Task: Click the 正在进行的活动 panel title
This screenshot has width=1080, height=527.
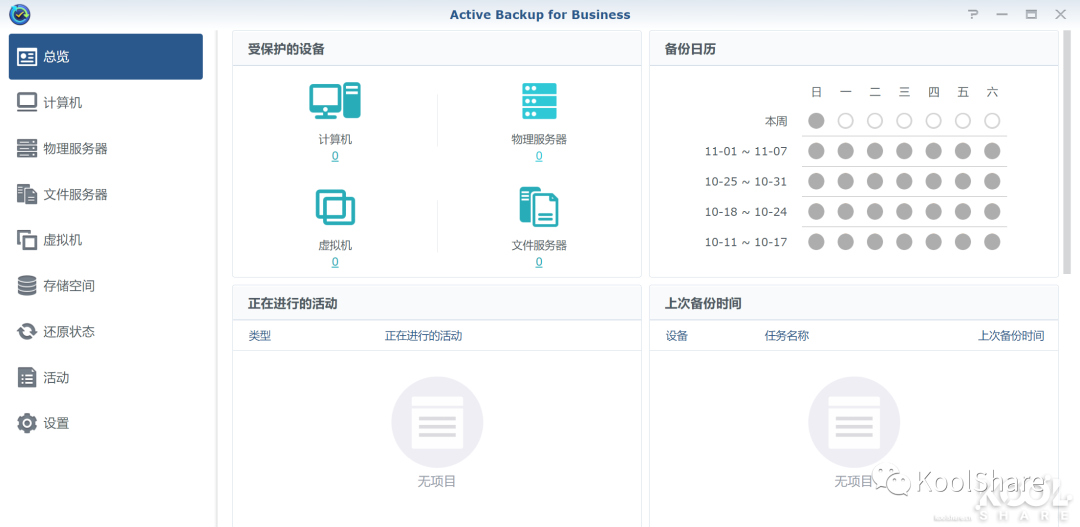Action: [x=293, y=303]
